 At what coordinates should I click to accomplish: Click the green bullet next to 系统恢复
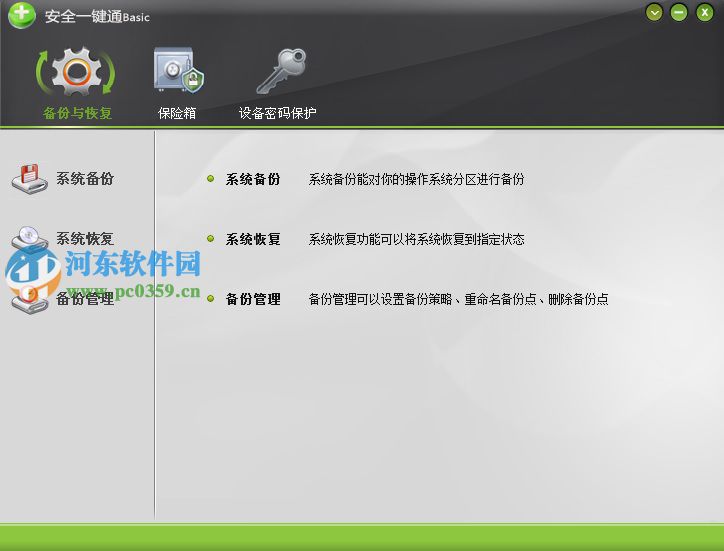coord(211,238)
